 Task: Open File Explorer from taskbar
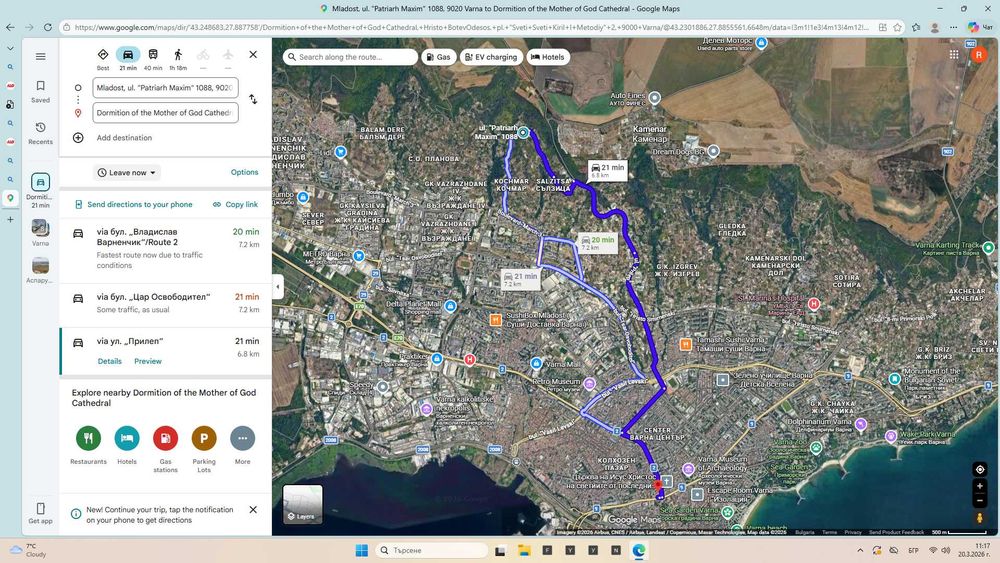tap(524, 550)
